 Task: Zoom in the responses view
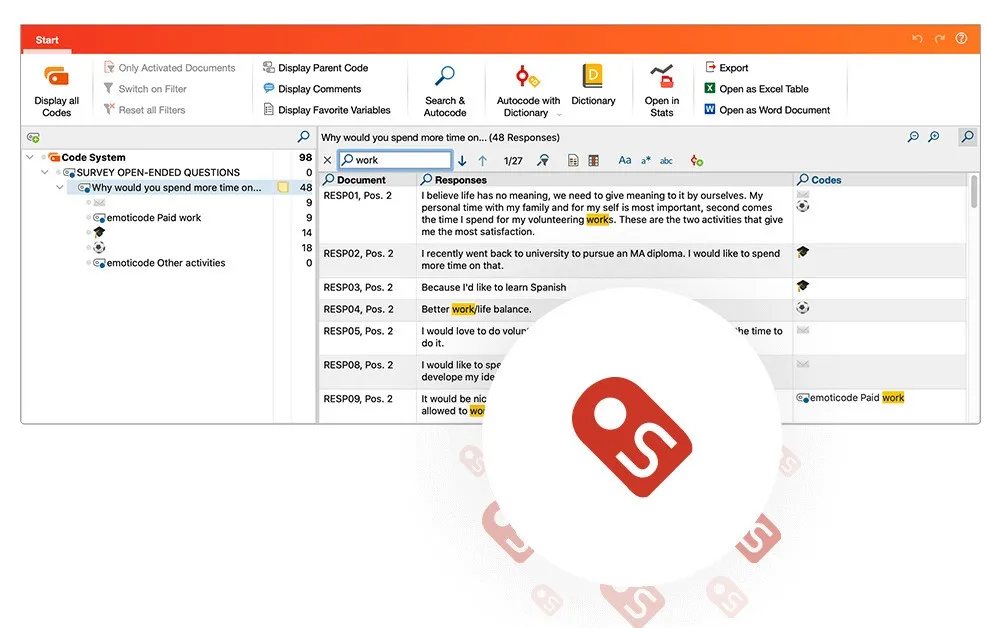[934, 137]
